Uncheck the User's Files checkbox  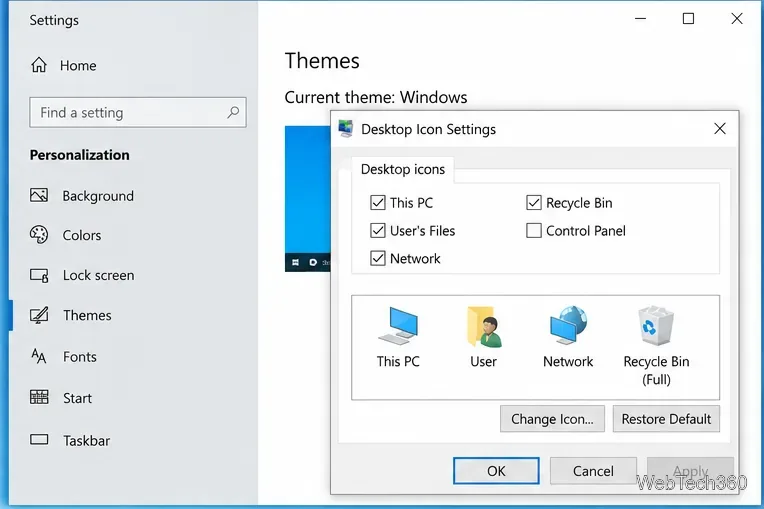(378, 230)
